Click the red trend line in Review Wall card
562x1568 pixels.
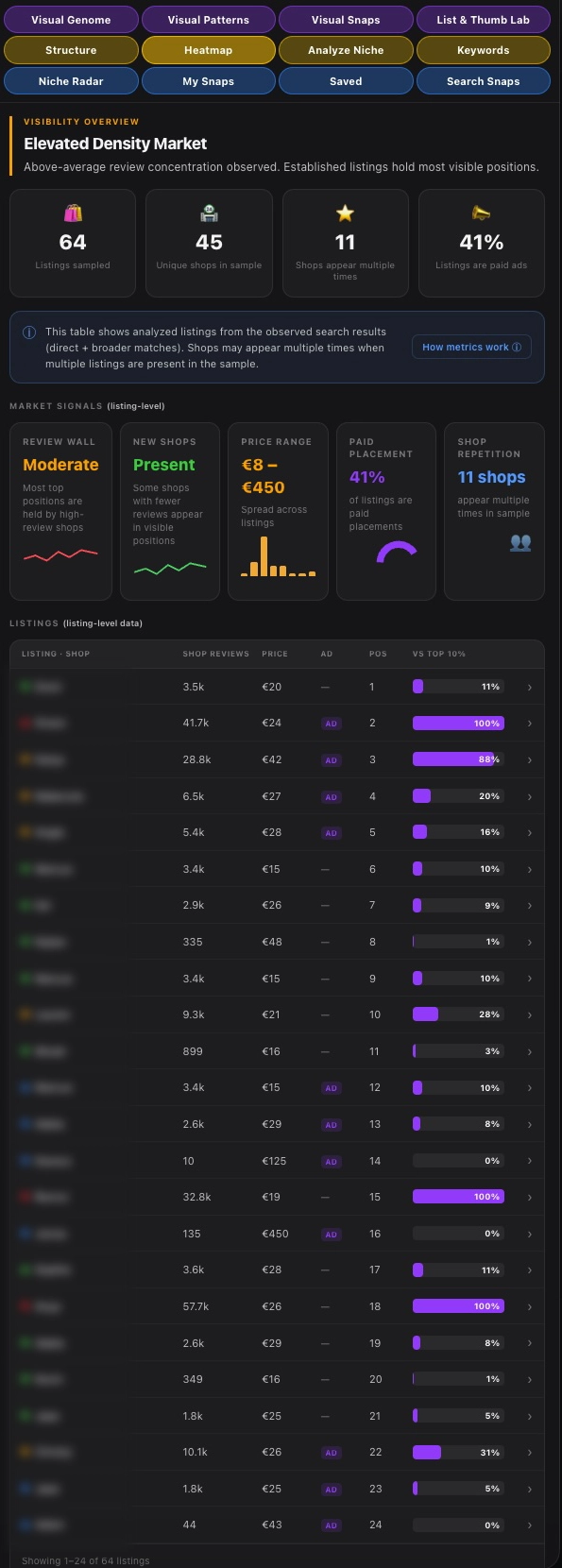click(60, 554)
